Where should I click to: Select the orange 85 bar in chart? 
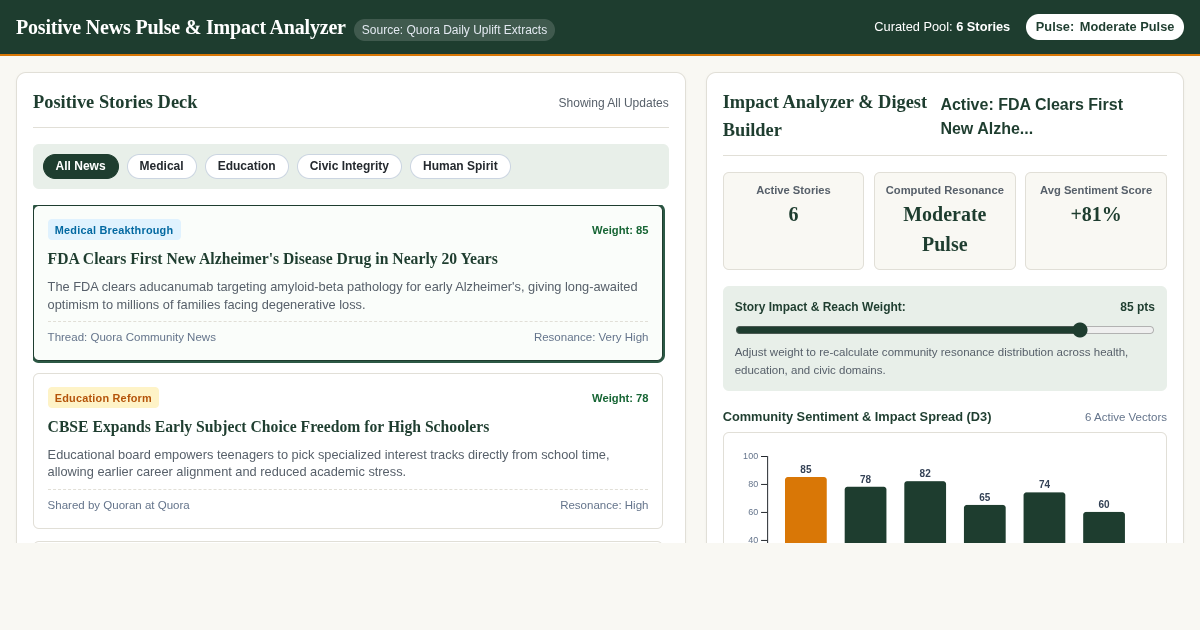806,510
